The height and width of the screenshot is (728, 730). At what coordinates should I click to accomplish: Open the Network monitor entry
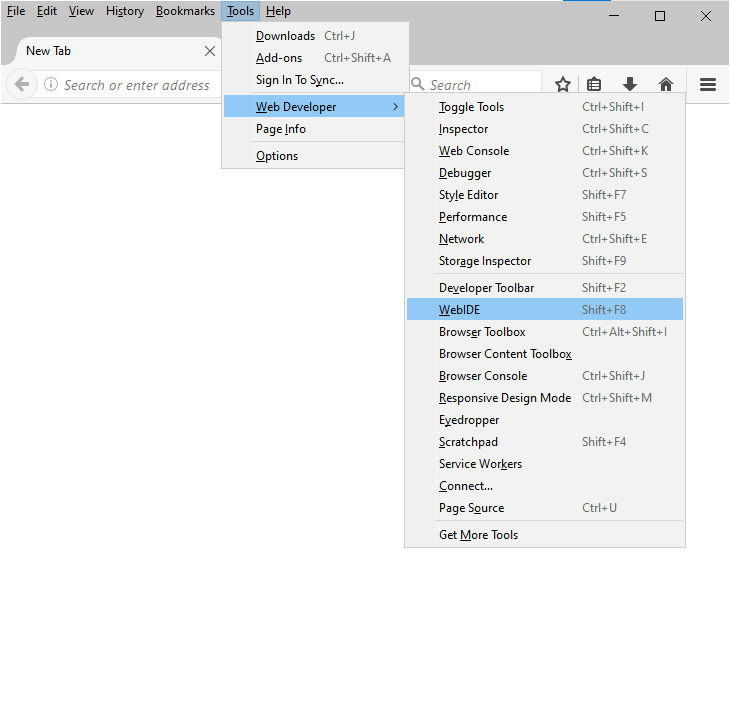pos(545,239)
